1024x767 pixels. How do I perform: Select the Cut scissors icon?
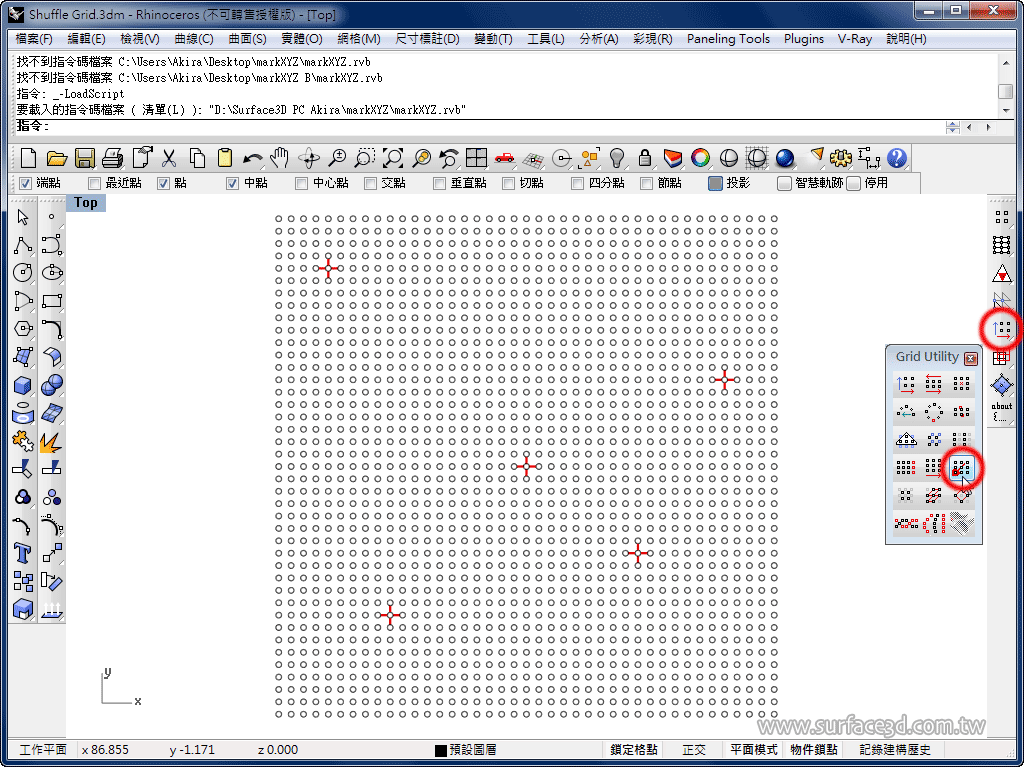(x=169, y=158)
